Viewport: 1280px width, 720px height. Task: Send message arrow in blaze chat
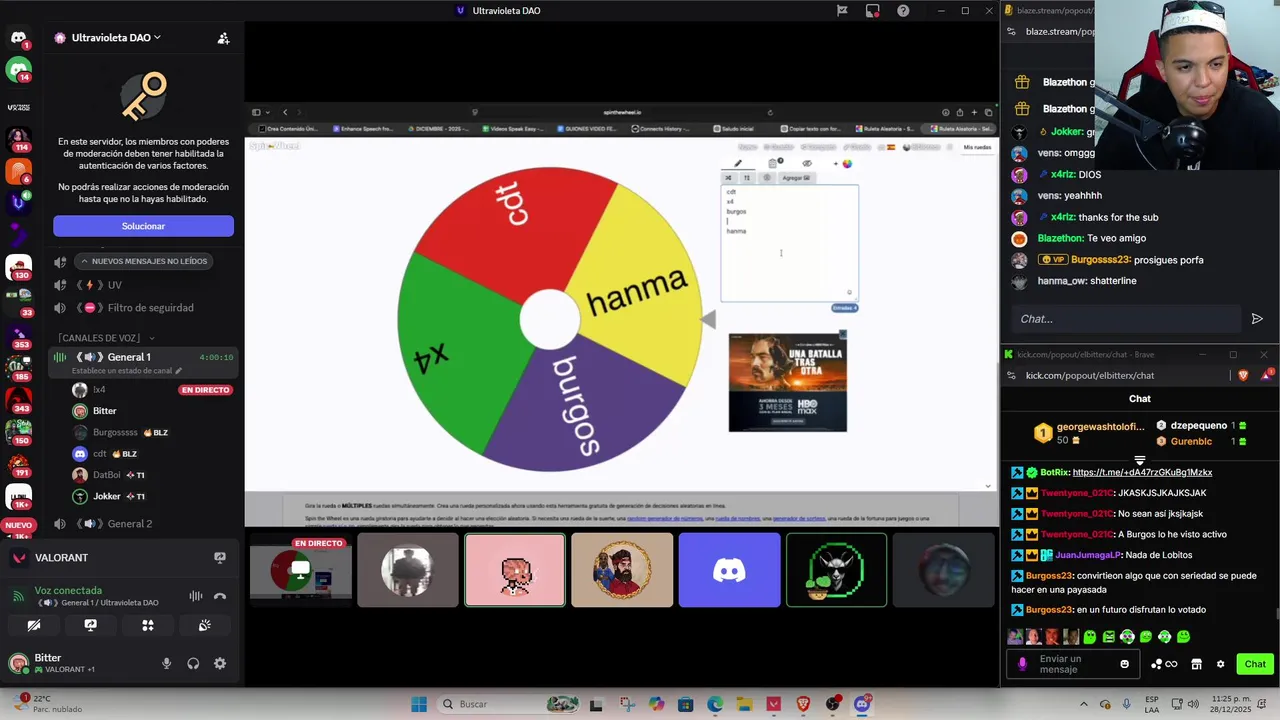(x=1257, y=319)
